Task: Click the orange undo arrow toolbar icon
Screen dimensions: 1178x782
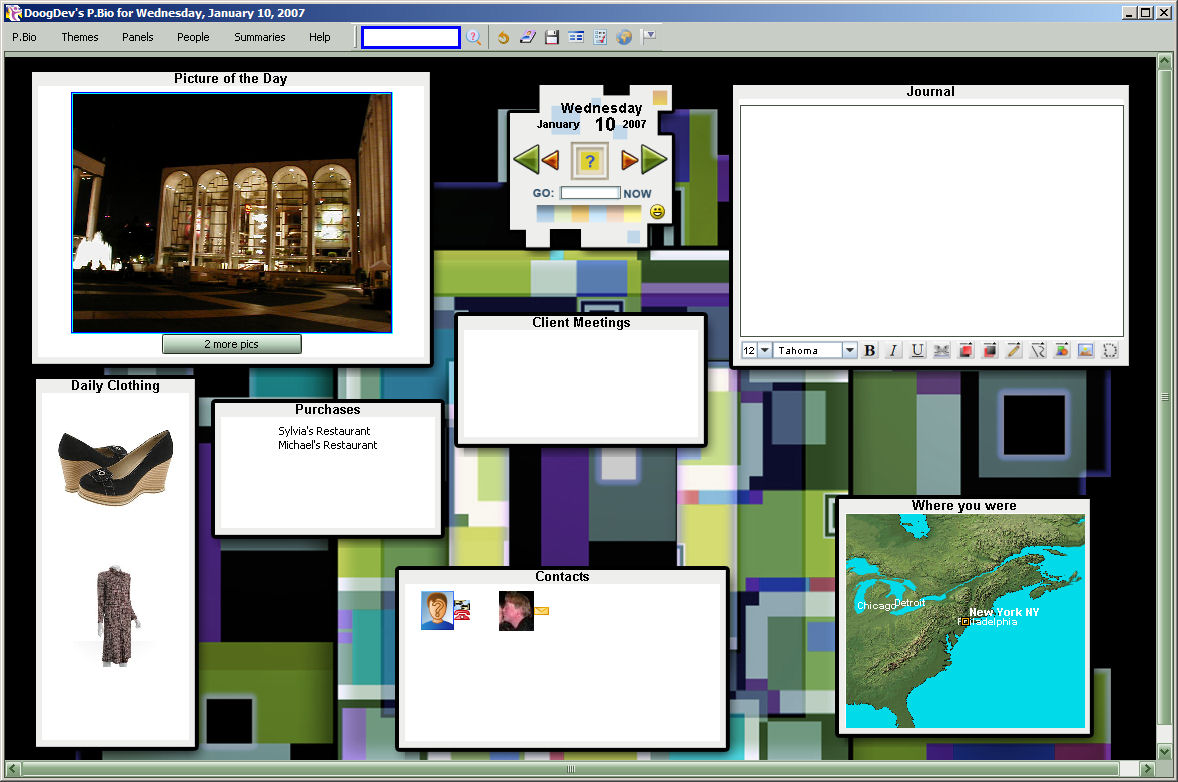Action: 503,37
